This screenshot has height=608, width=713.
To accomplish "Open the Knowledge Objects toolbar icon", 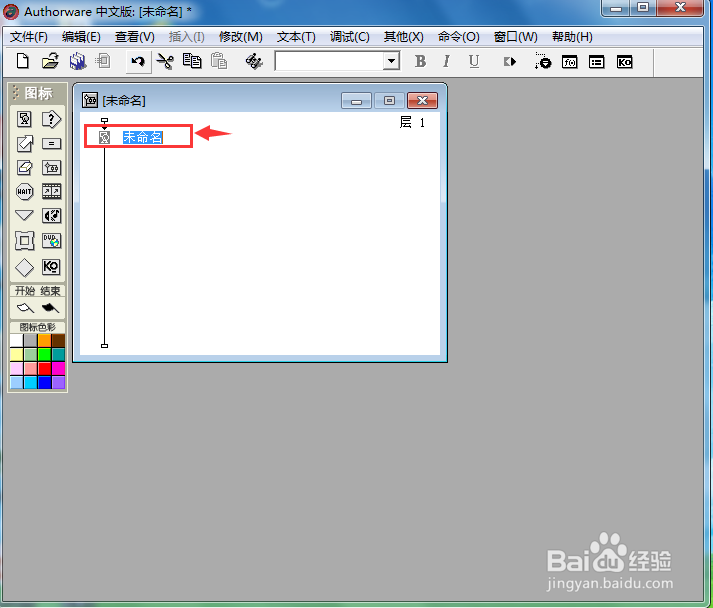I will (x=624, y=62).
